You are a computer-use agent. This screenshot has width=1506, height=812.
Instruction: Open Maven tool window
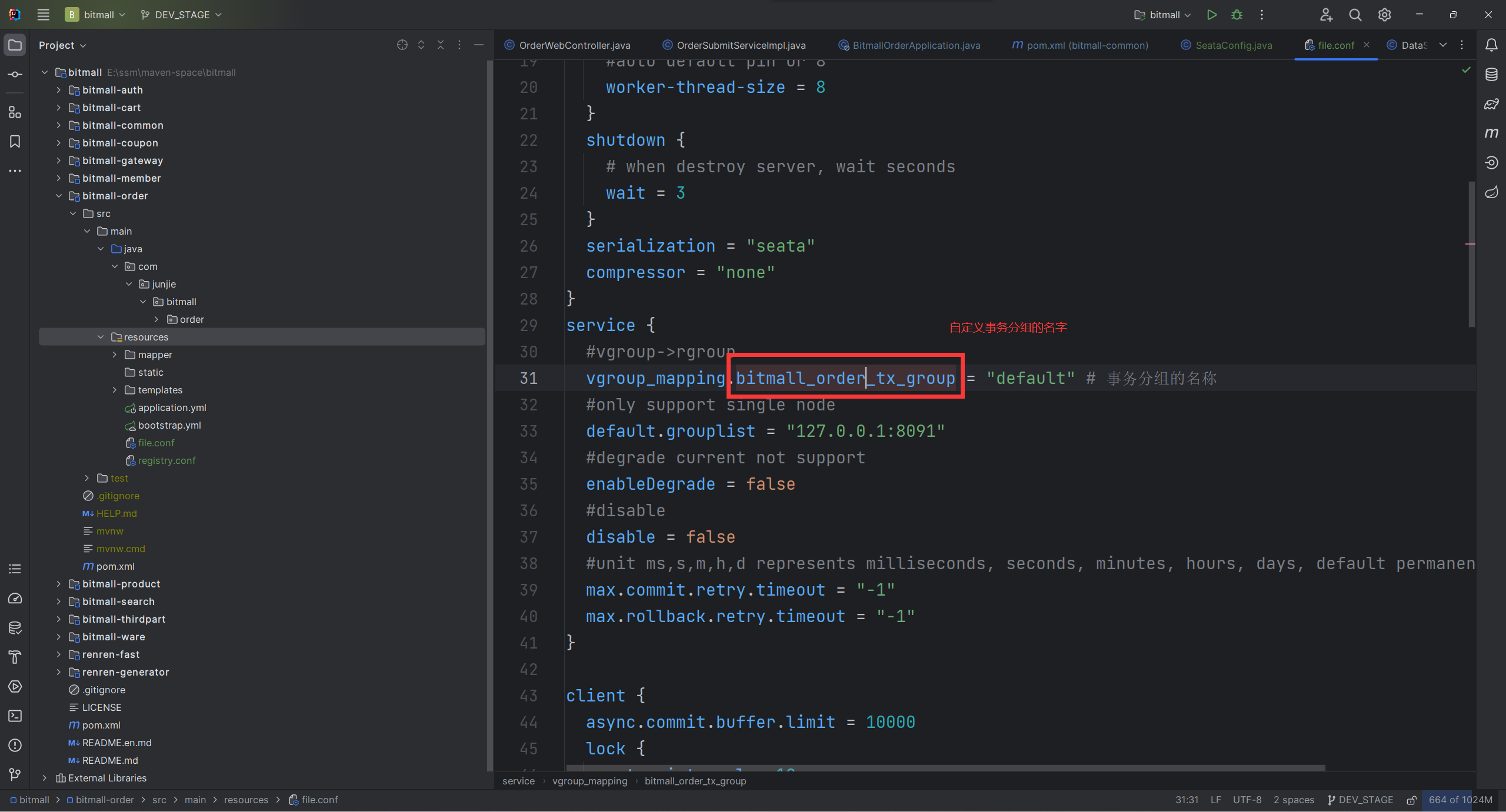click(x=1491, y=133)
